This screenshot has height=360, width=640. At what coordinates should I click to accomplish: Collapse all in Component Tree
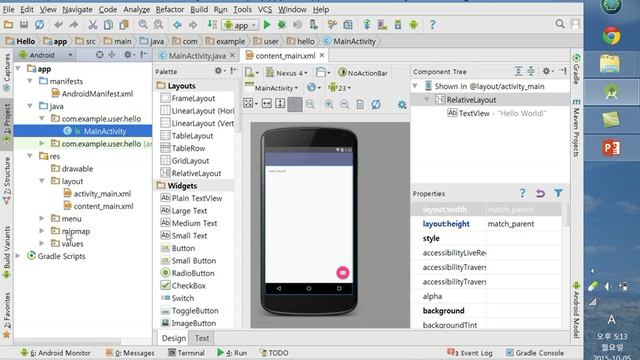(531, 71)
